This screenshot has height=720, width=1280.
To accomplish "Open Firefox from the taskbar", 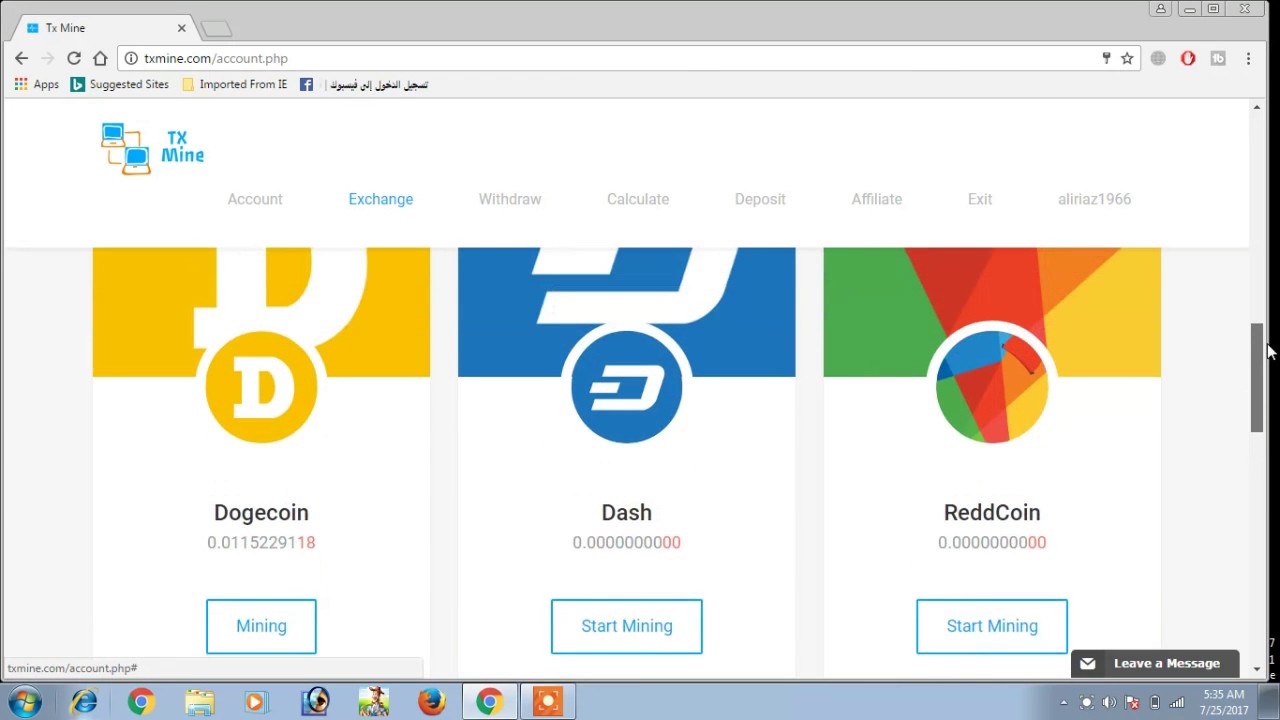I will point(431,702).
